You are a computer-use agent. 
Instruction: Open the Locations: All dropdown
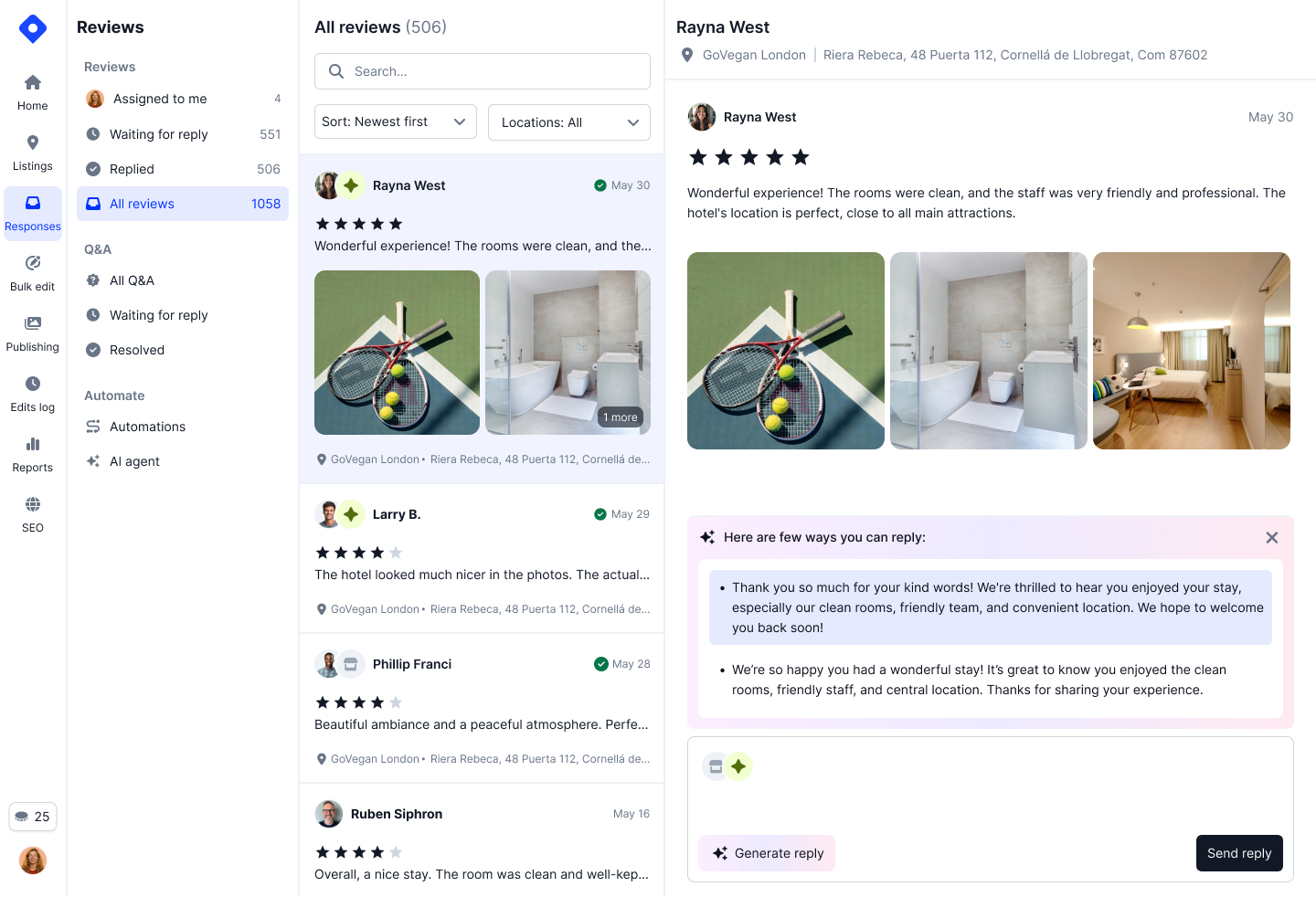(569, 122)
